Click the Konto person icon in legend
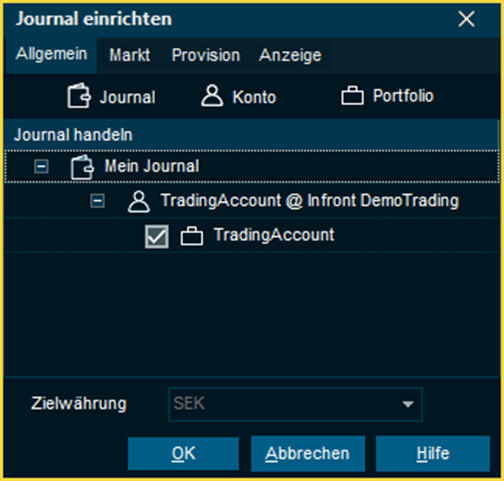Image resolution: width=504 pixels, height=481 pixels. pos(212,96)
